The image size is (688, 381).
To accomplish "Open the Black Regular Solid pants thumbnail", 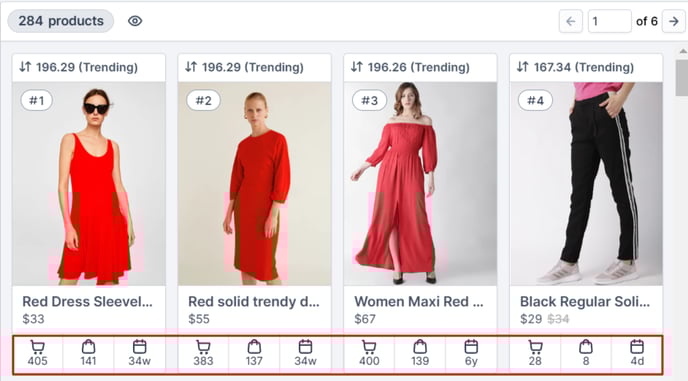I will [586, 183].
